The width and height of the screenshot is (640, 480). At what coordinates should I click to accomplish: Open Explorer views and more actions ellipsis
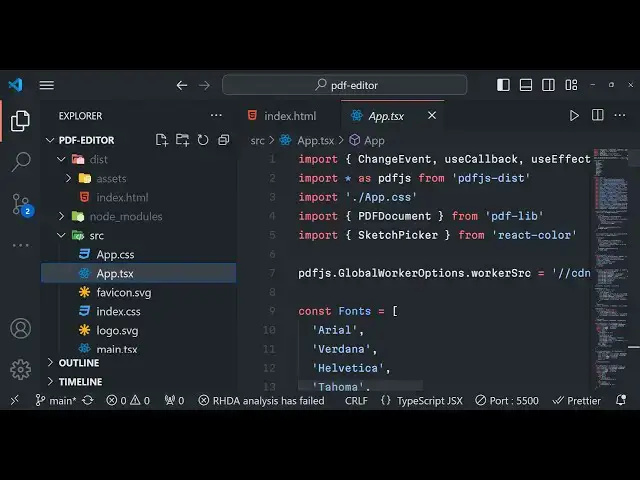pos(216,116)
